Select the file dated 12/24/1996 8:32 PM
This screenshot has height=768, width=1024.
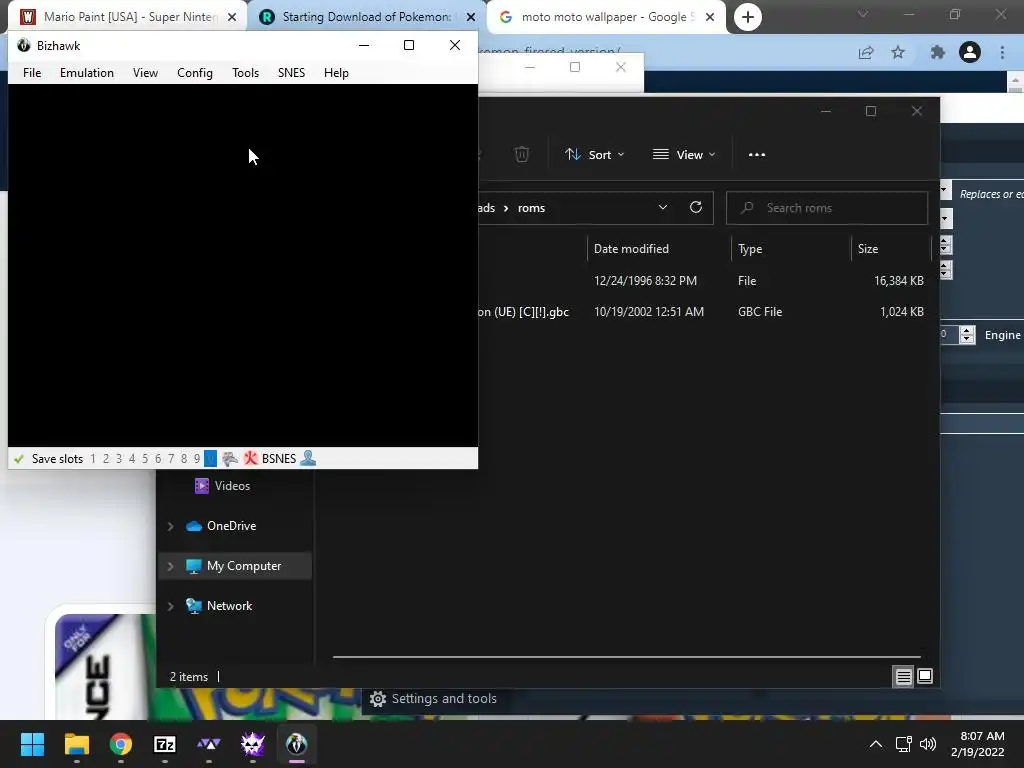click(705, 281)
